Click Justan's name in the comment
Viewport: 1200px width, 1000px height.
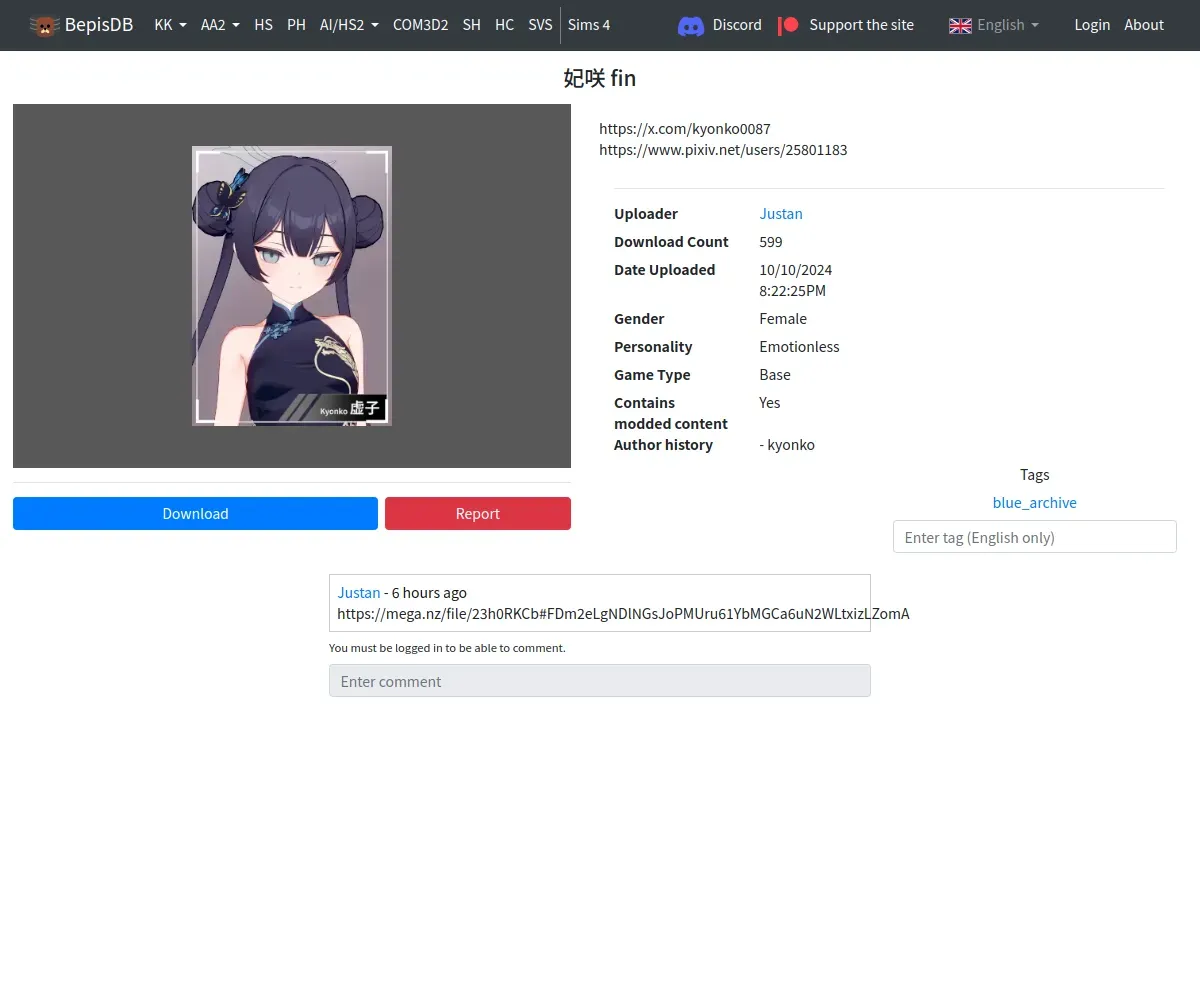[x=359, y=592]
